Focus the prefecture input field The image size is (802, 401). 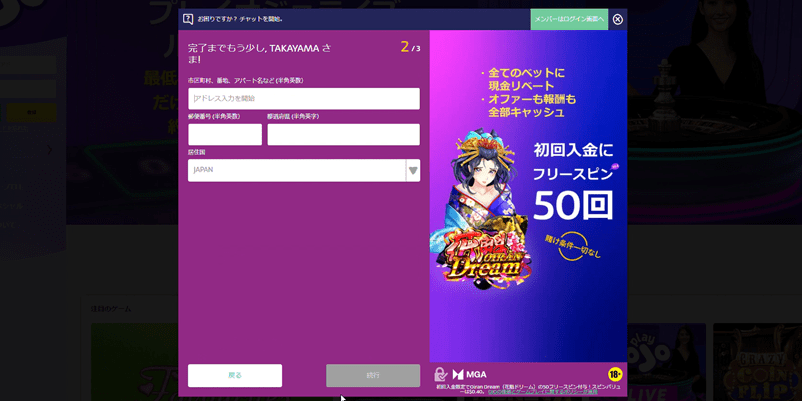343,135
